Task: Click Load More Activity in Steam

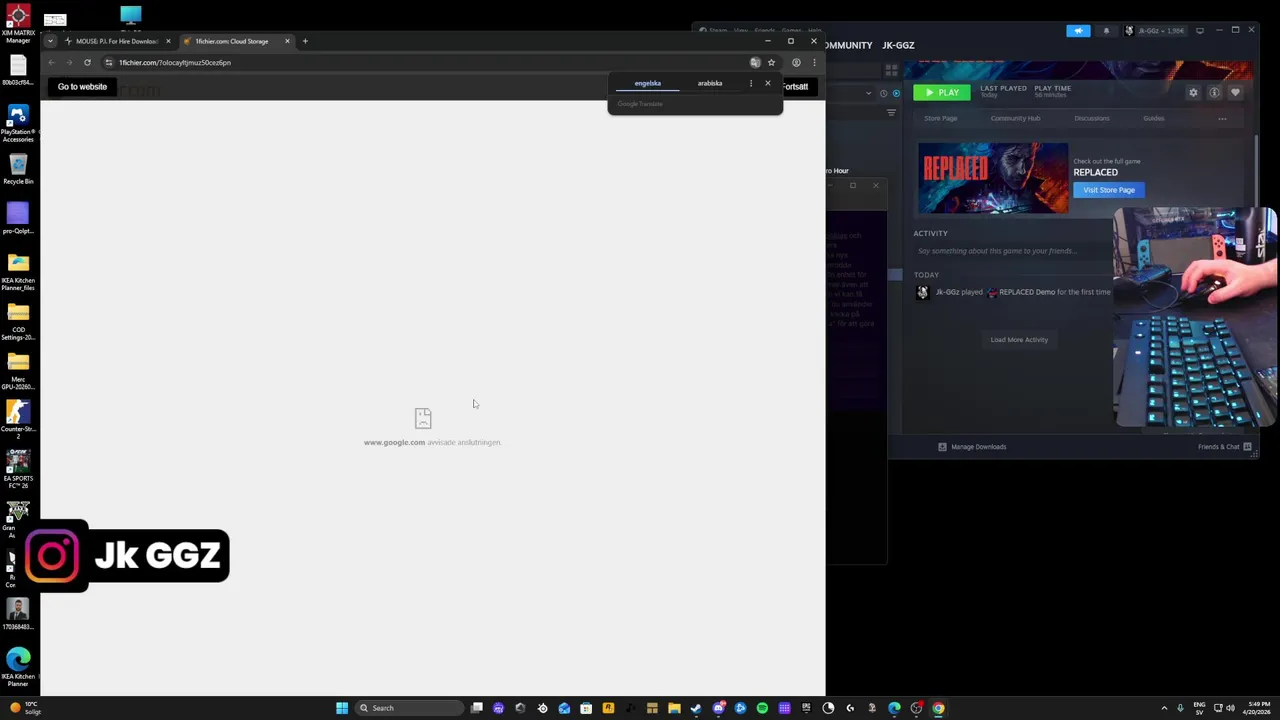Action: pyautogui.click(x=1019, y=340)
